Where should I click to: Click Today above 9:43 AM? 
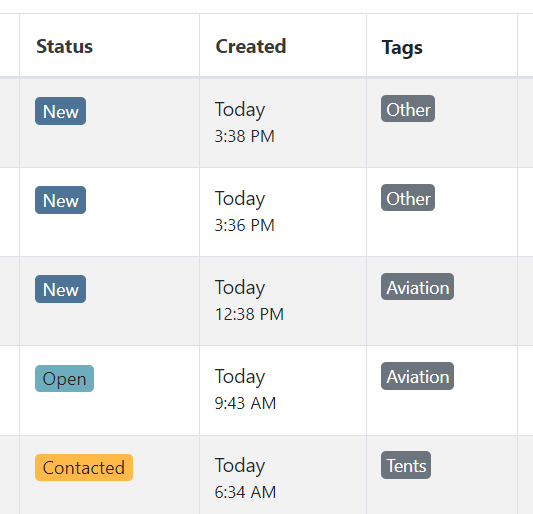coord(240,377)
